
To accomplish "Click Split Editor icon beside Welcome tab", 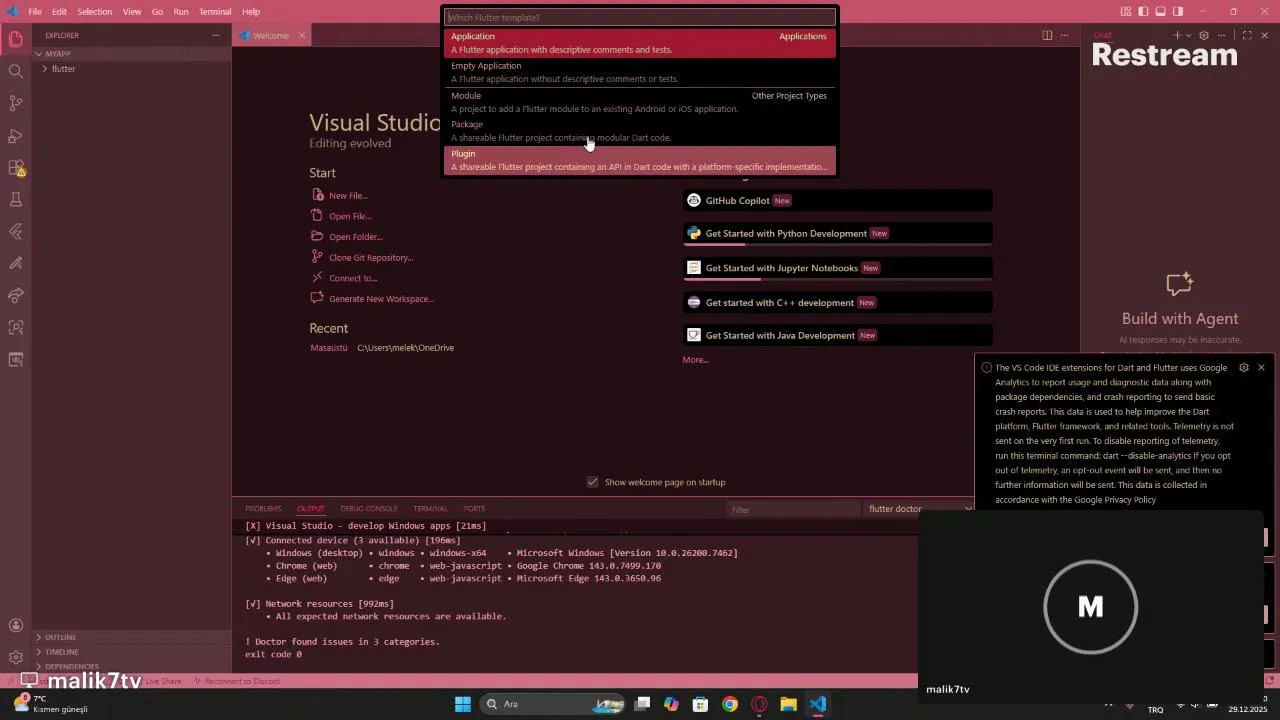I will pos(1047,35).
